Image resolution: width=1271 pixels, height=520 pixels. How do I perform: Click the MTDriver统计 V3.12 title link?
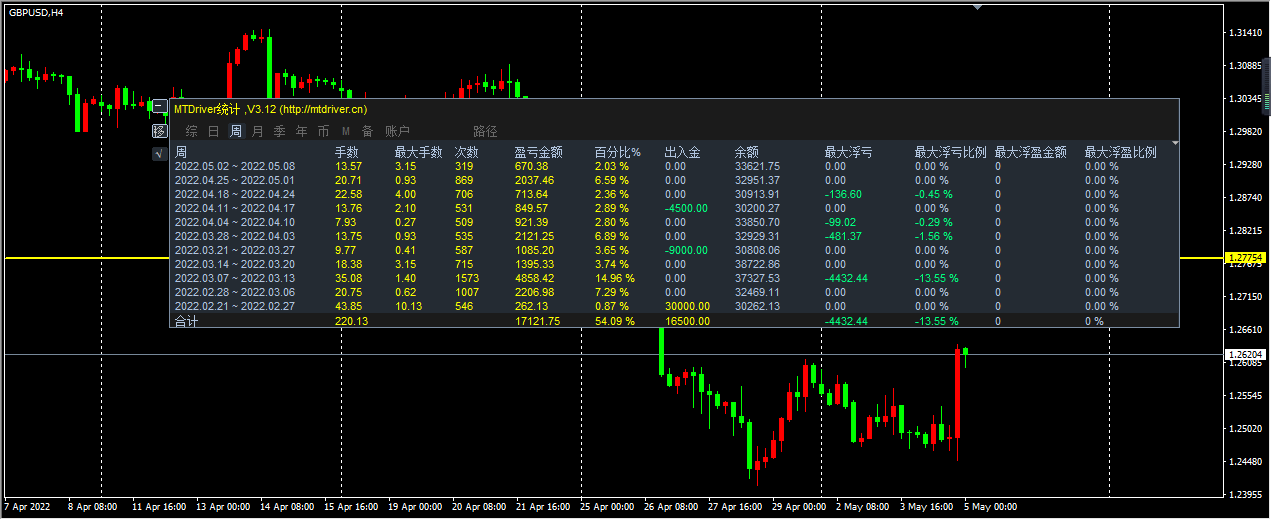pyautogui.click(x=270, y=108)
